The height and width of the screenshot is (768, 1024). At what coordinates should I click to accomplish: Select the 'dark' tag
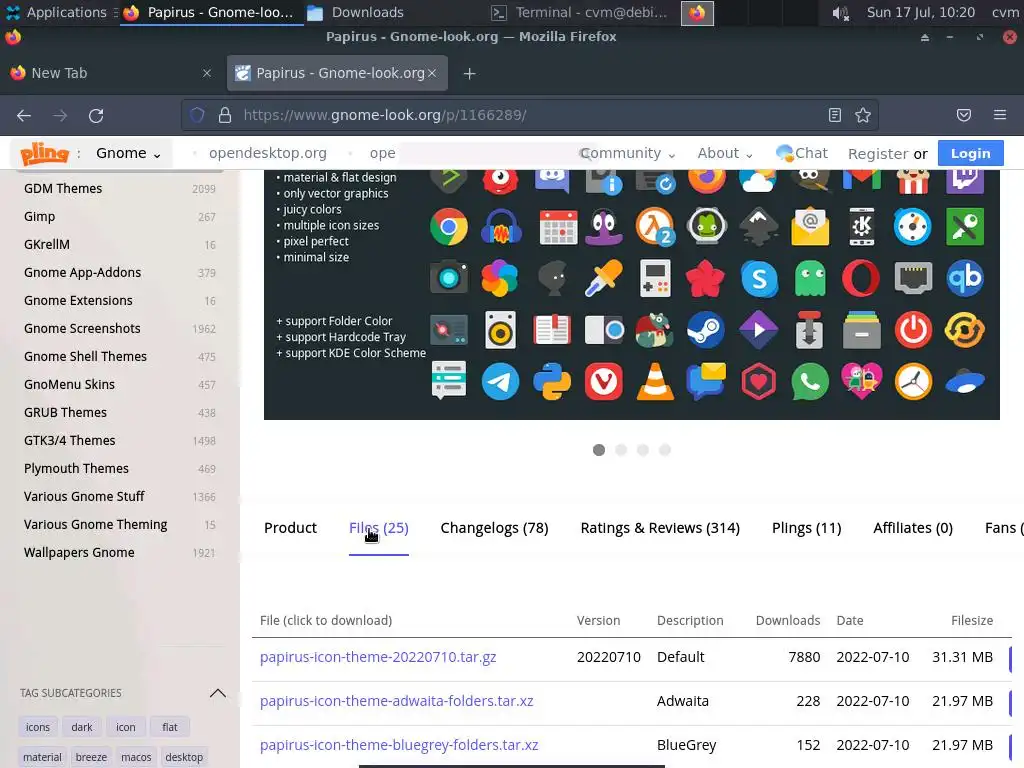[x=82, y=727]
